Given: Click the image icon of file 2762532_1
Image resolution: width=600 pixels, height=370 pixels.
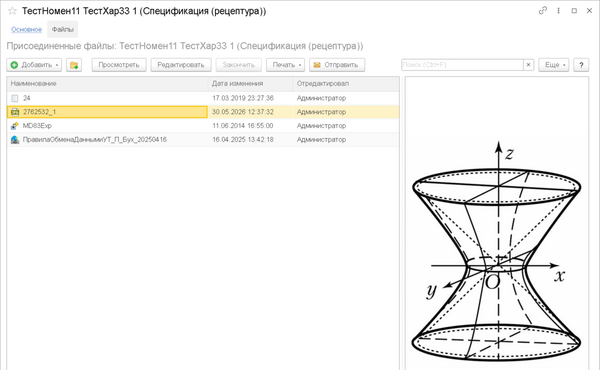Looking at the screenshot, I should (x=15, y=112).
